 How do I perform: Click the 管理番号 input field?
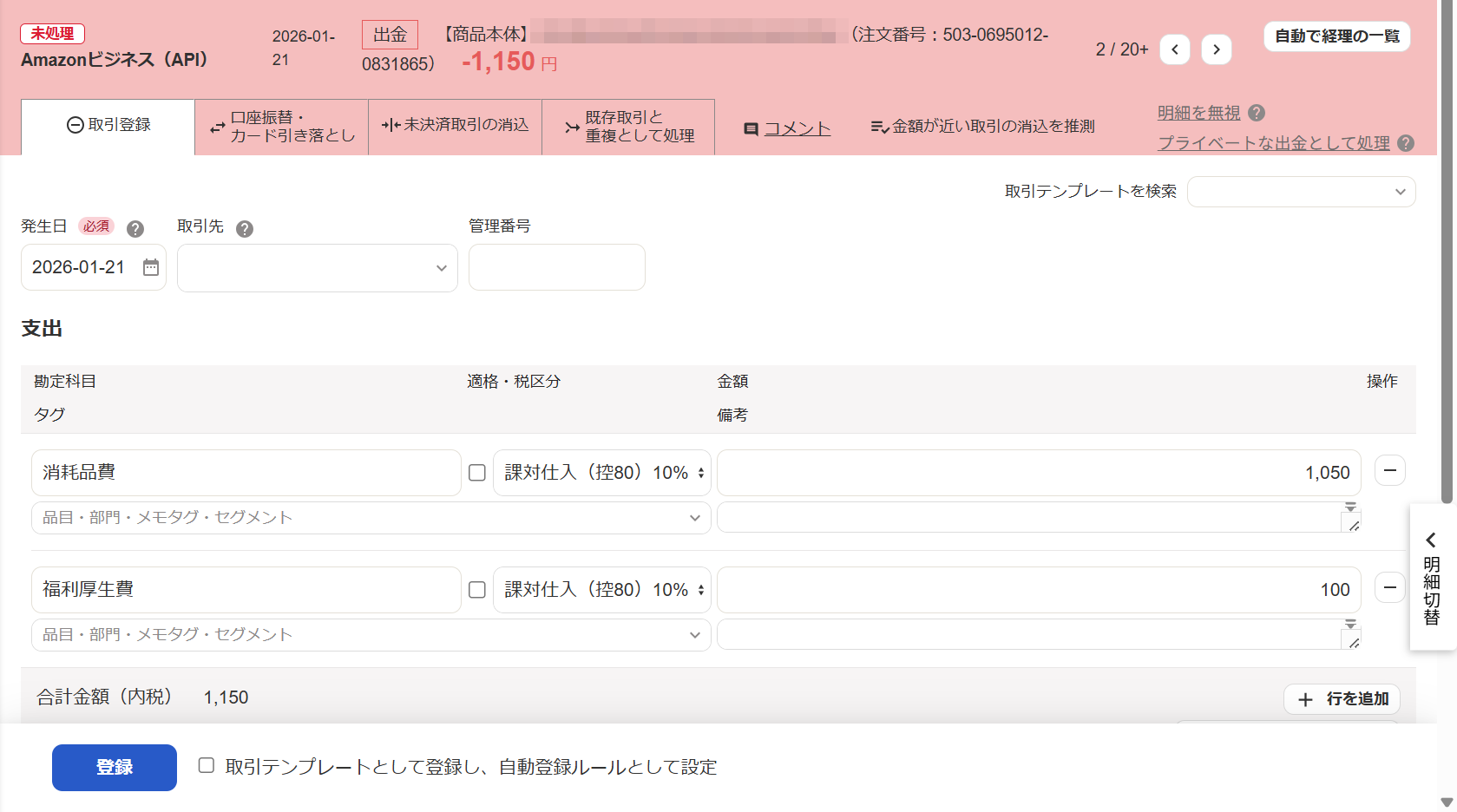pos(557,267)
